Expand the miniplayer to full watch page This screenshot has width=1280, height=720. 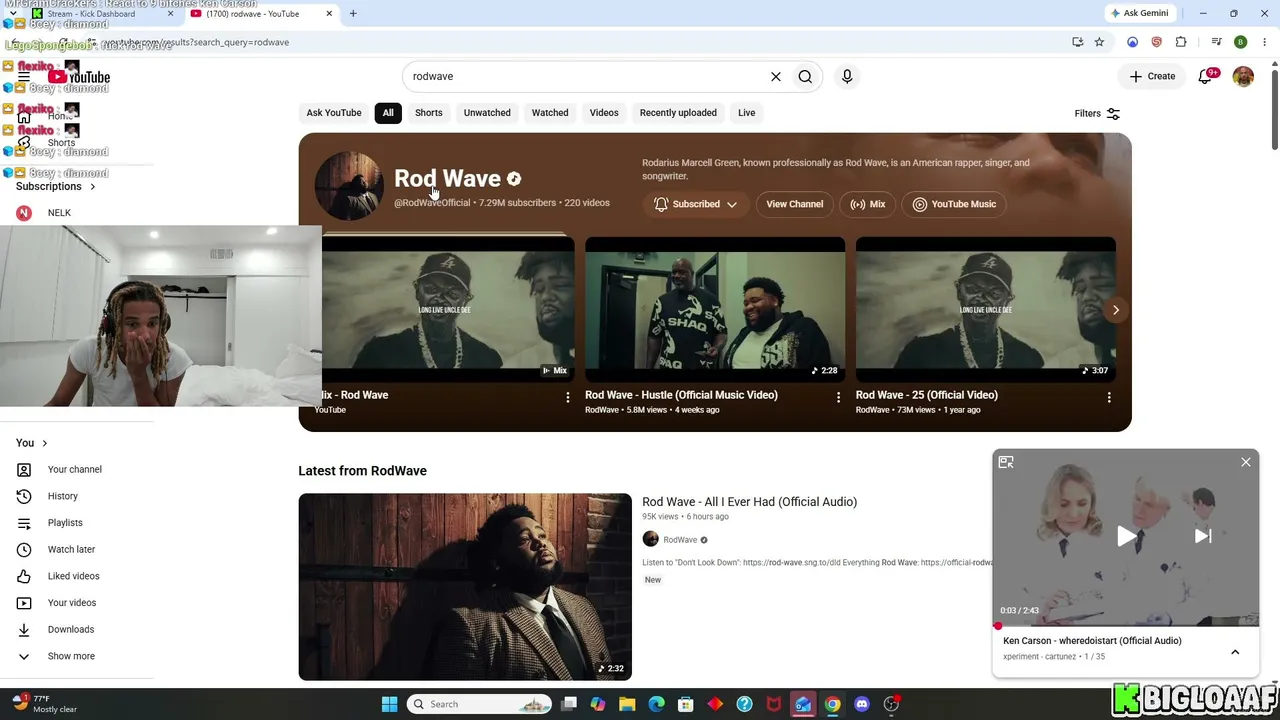coord(1006,462)
